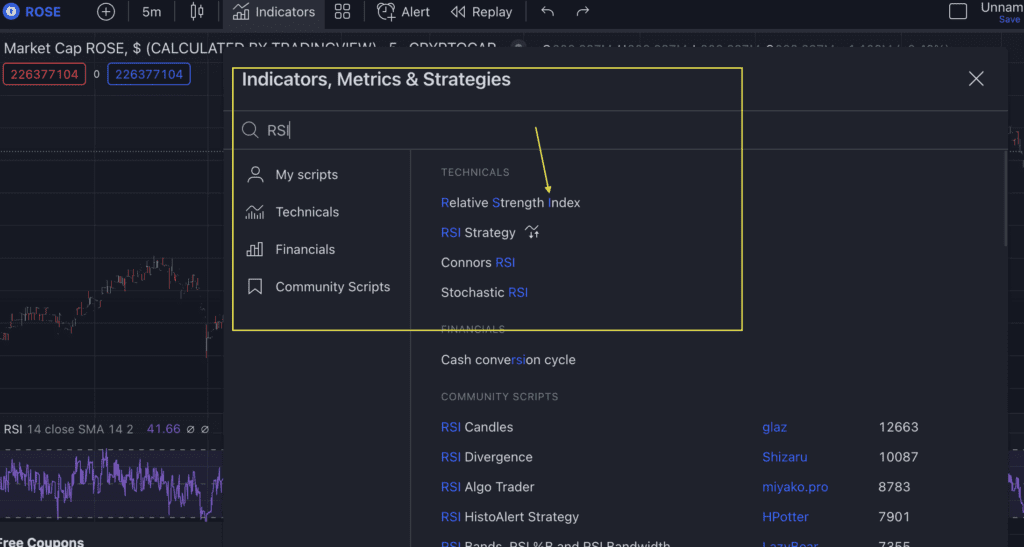Screen dimensions: 1024x547
Task: Click the 12663 likes count
Action: pos(898,427)
